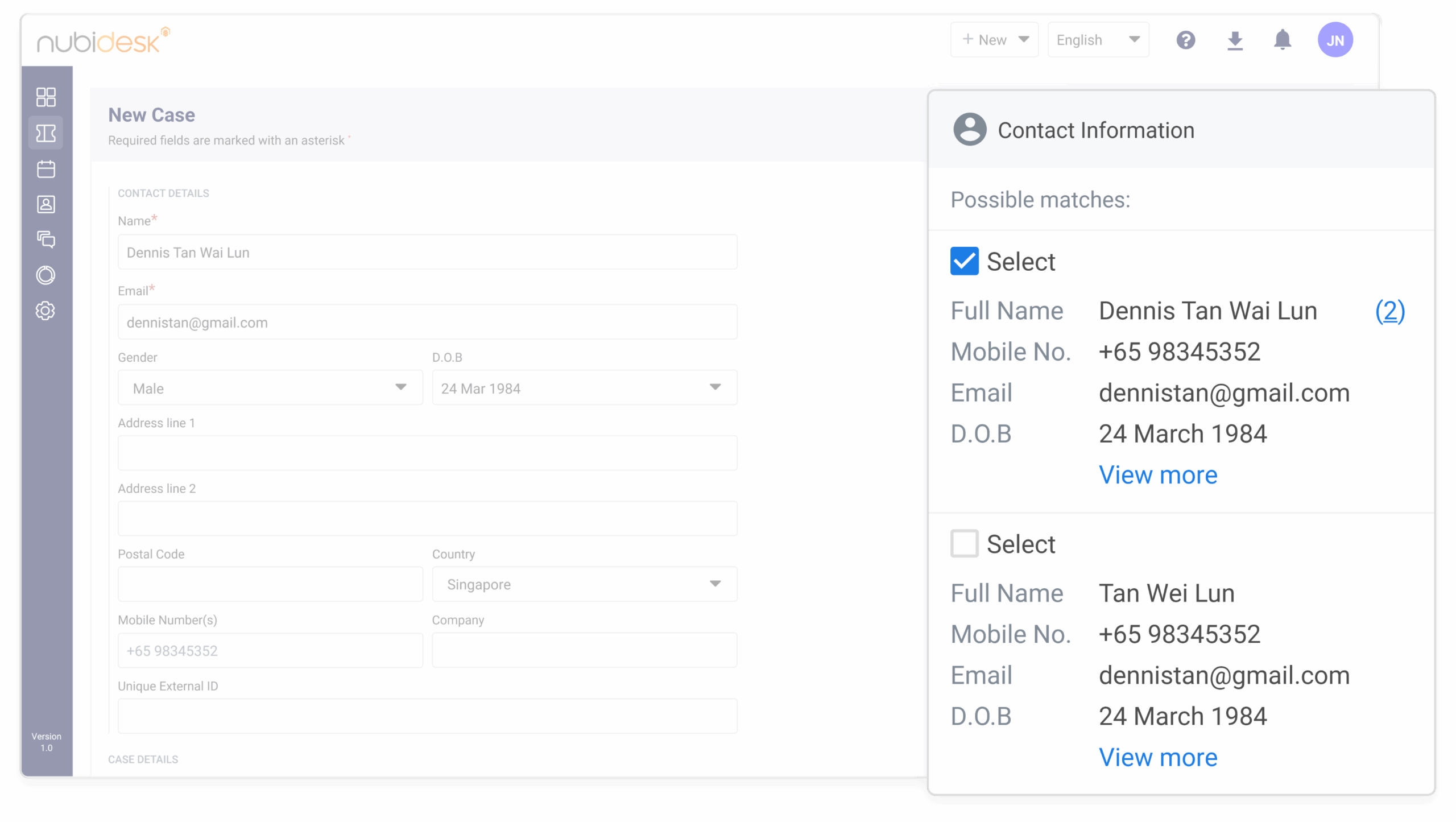
Task: Click the Possible matches heading text
Action: (1040, 200)
